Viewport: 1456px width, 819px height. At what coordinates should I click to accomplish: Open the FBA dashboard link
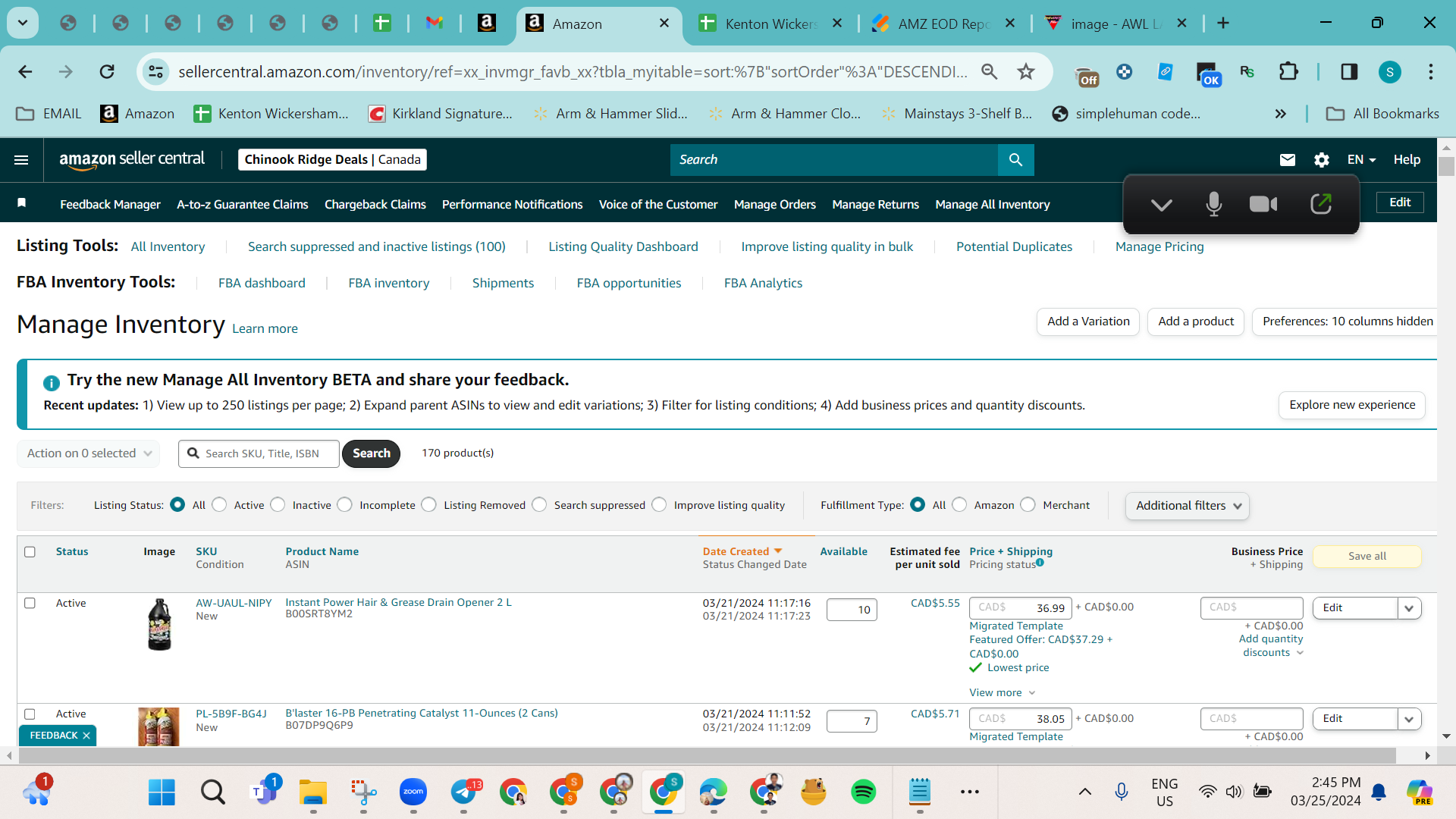click(262, 284)
